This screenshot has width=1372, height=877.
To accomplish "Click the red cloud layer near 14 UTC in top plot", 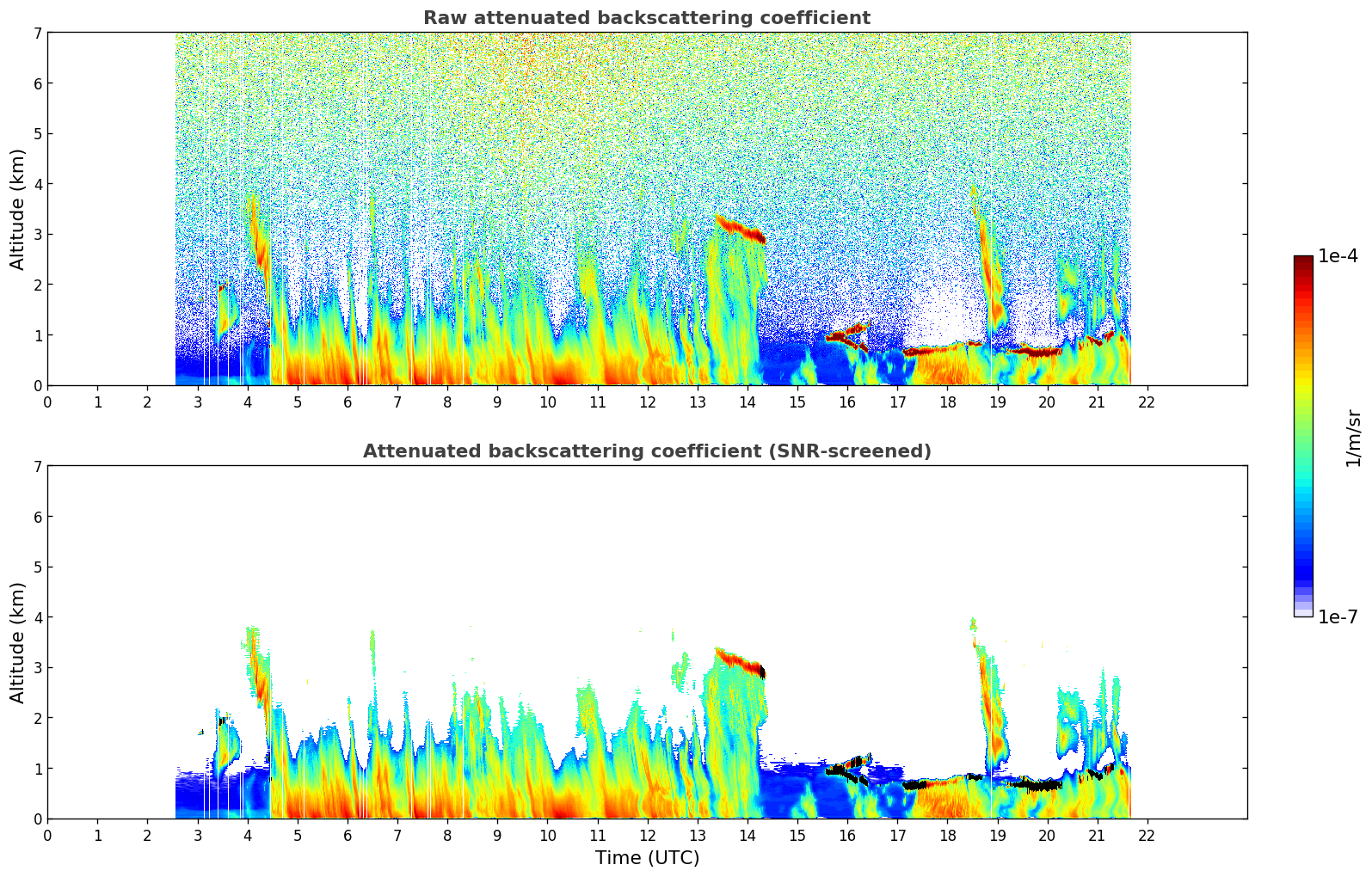I will coord(740,230).
